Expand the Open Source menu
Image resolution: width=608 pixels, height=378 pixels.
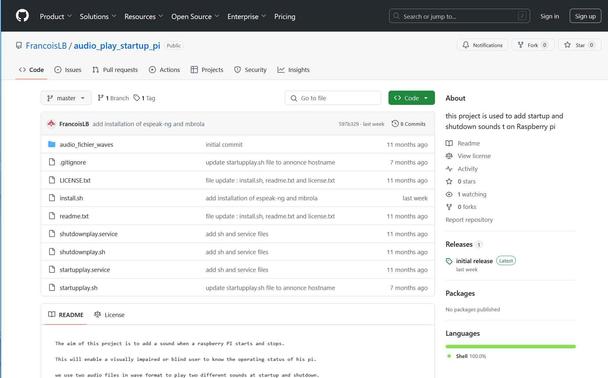195,16
